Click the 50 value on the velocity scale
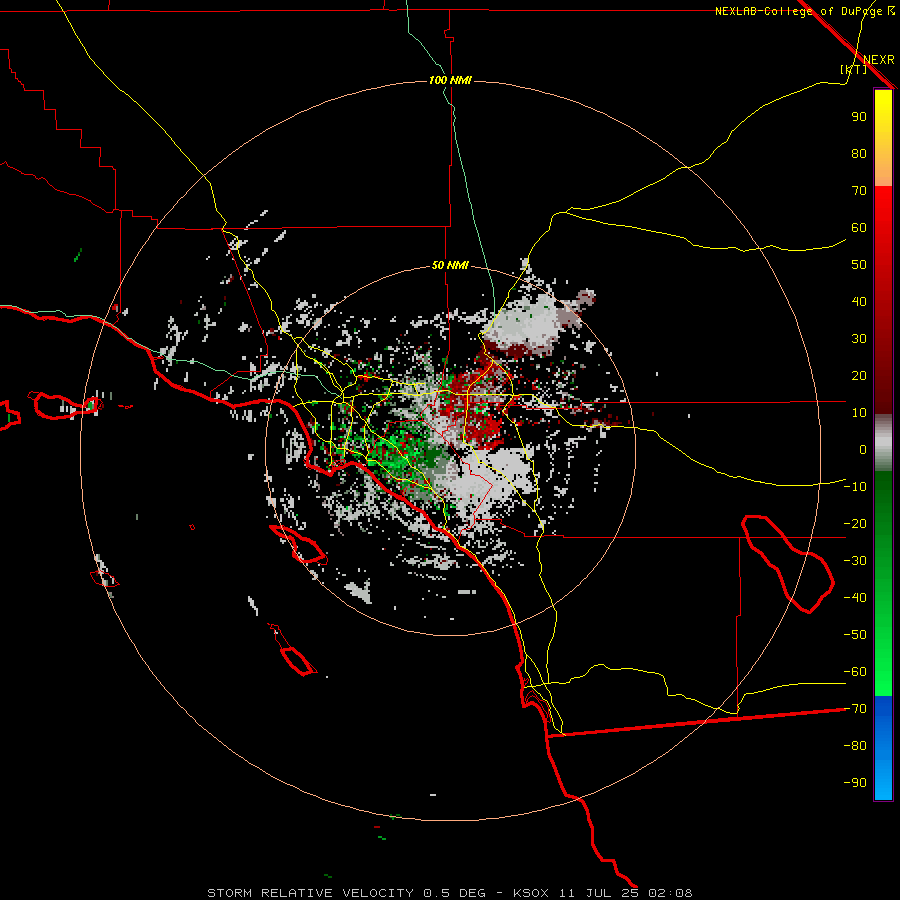This screenshot has height=900, width=900. (859, 265)
